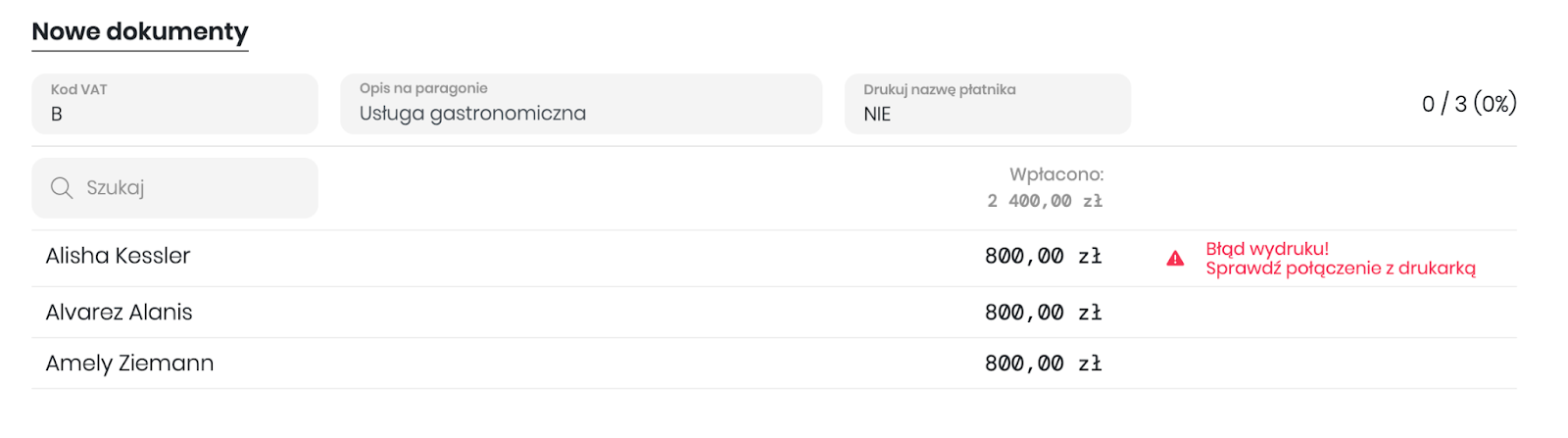Image resolution: width=1568 pixels, height=438 pixels.
Task: Click the Sprawdź połączenie z drukarką text
Action: (1341, 268)
